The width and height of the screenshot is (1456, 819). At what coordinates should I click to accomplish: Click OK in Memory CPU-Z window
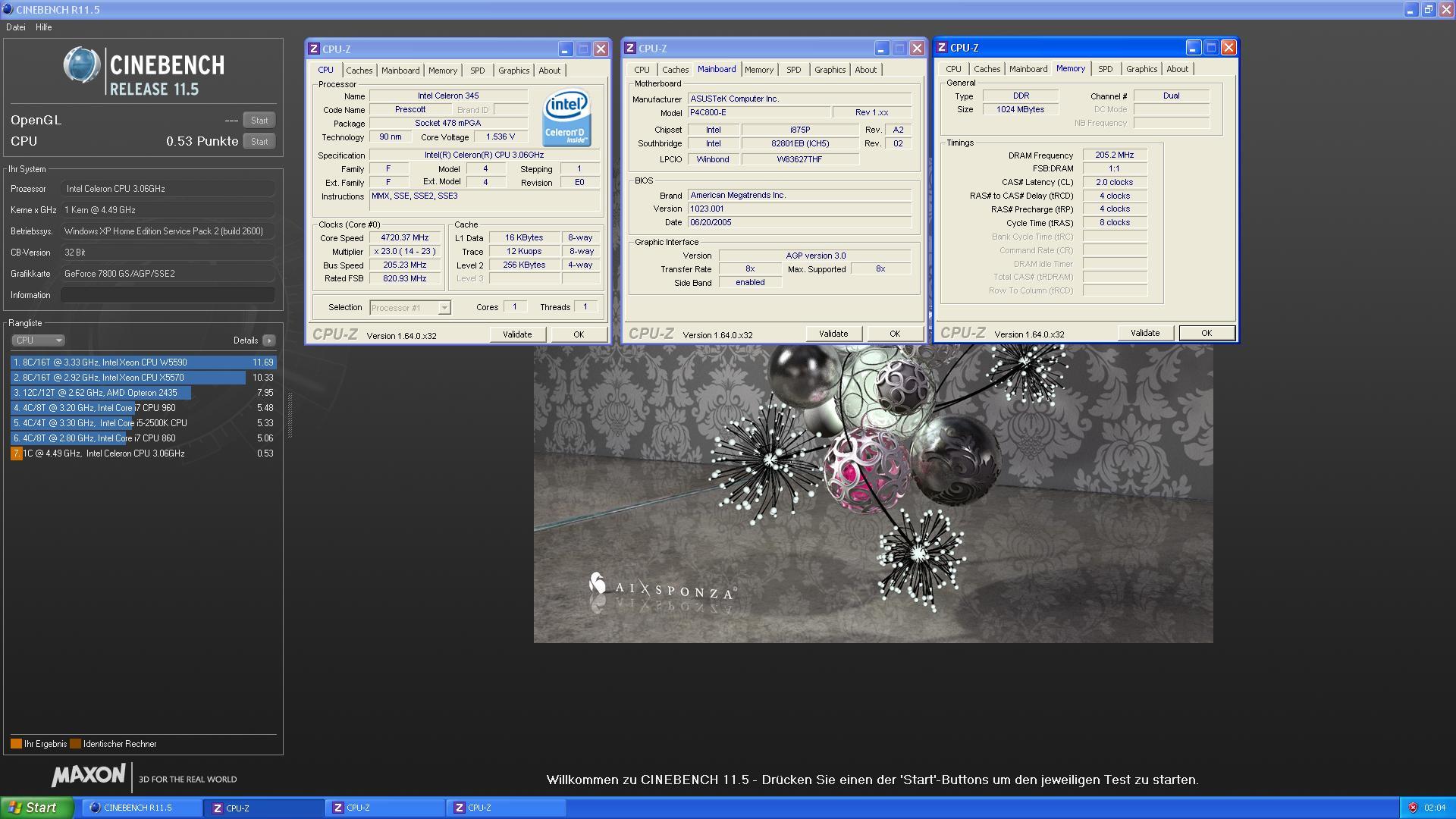pyautogui.click(x=1207, y=333)
